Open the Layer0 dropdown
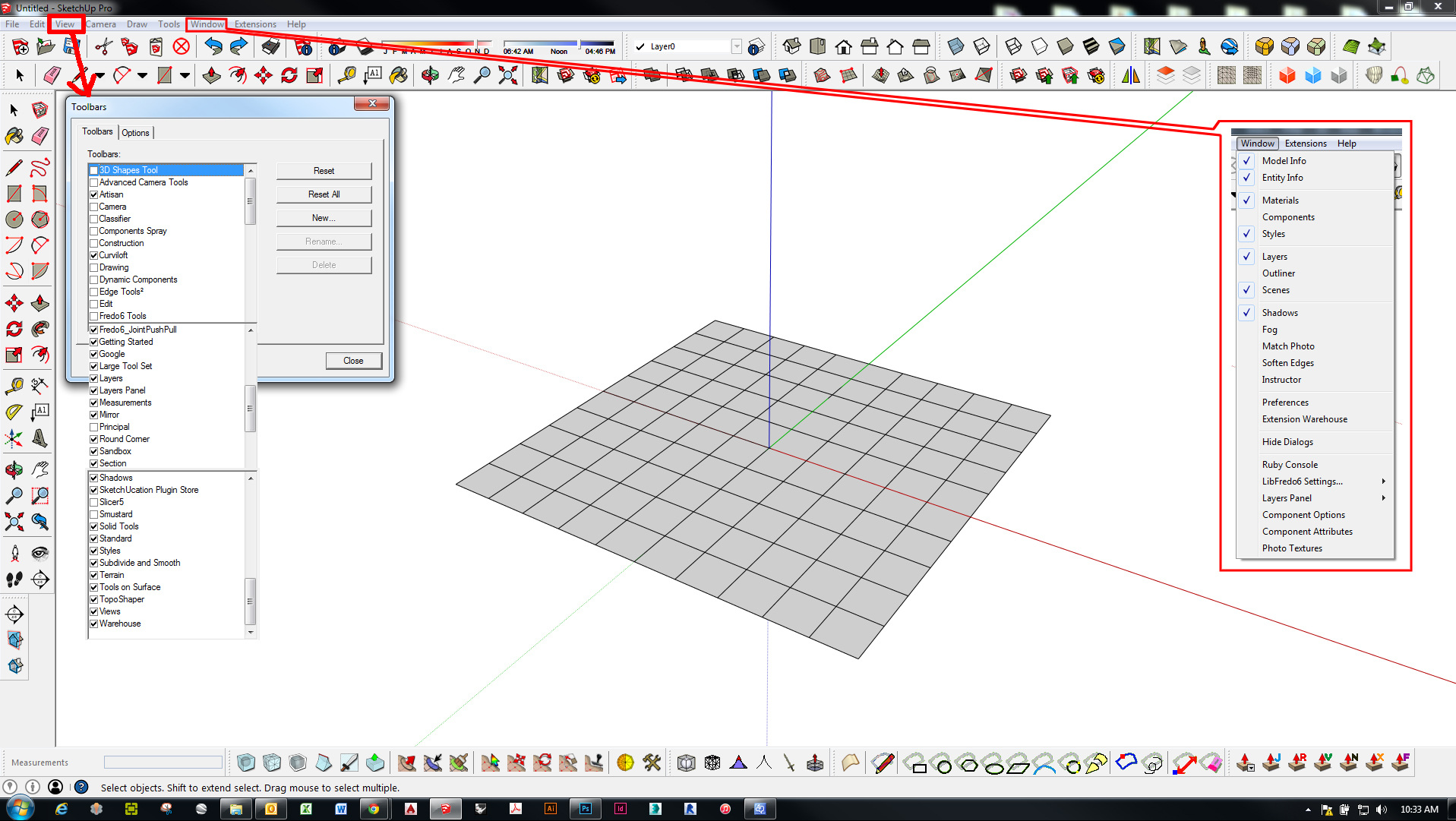The image size is (1456, 821). click(735, 46)
